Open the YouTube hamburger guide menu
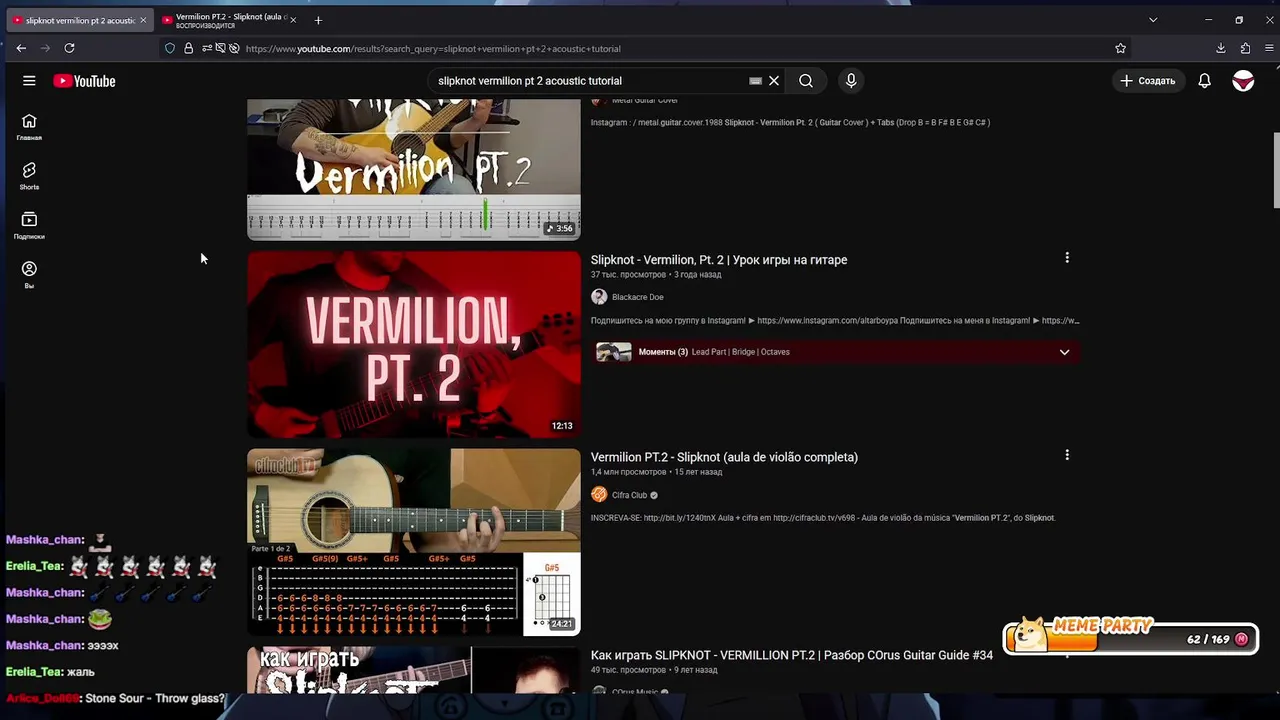 point(29,81)
